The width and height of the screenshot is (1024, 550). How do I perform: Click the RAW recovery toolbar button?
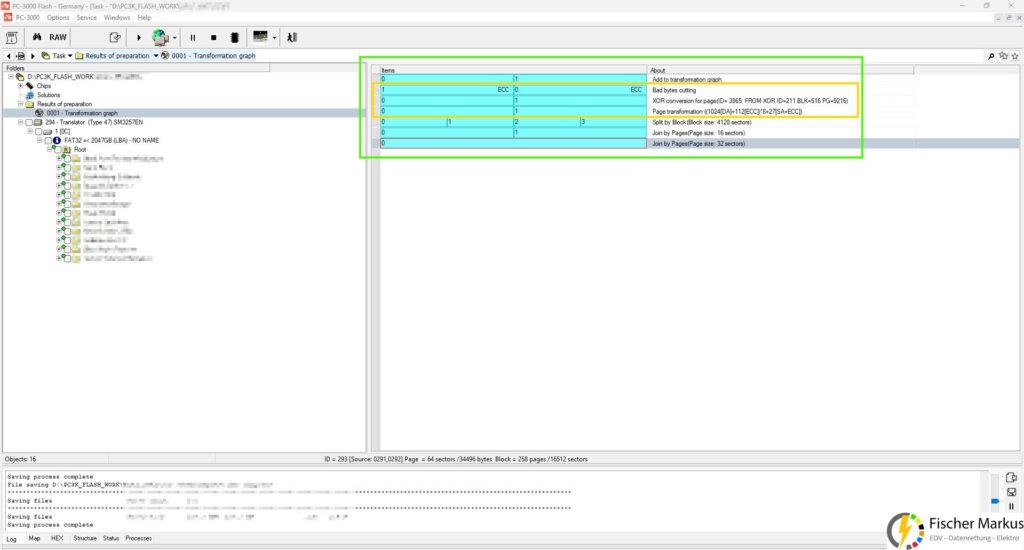click(x=58, y=37)
